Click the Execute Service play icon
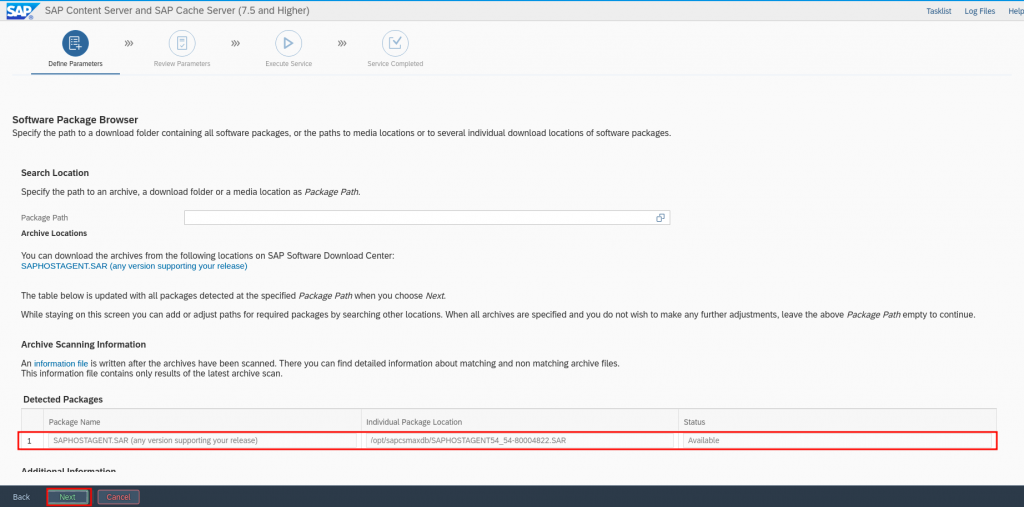Viewport: 1024px width, 507px height. tap(288, 43)
